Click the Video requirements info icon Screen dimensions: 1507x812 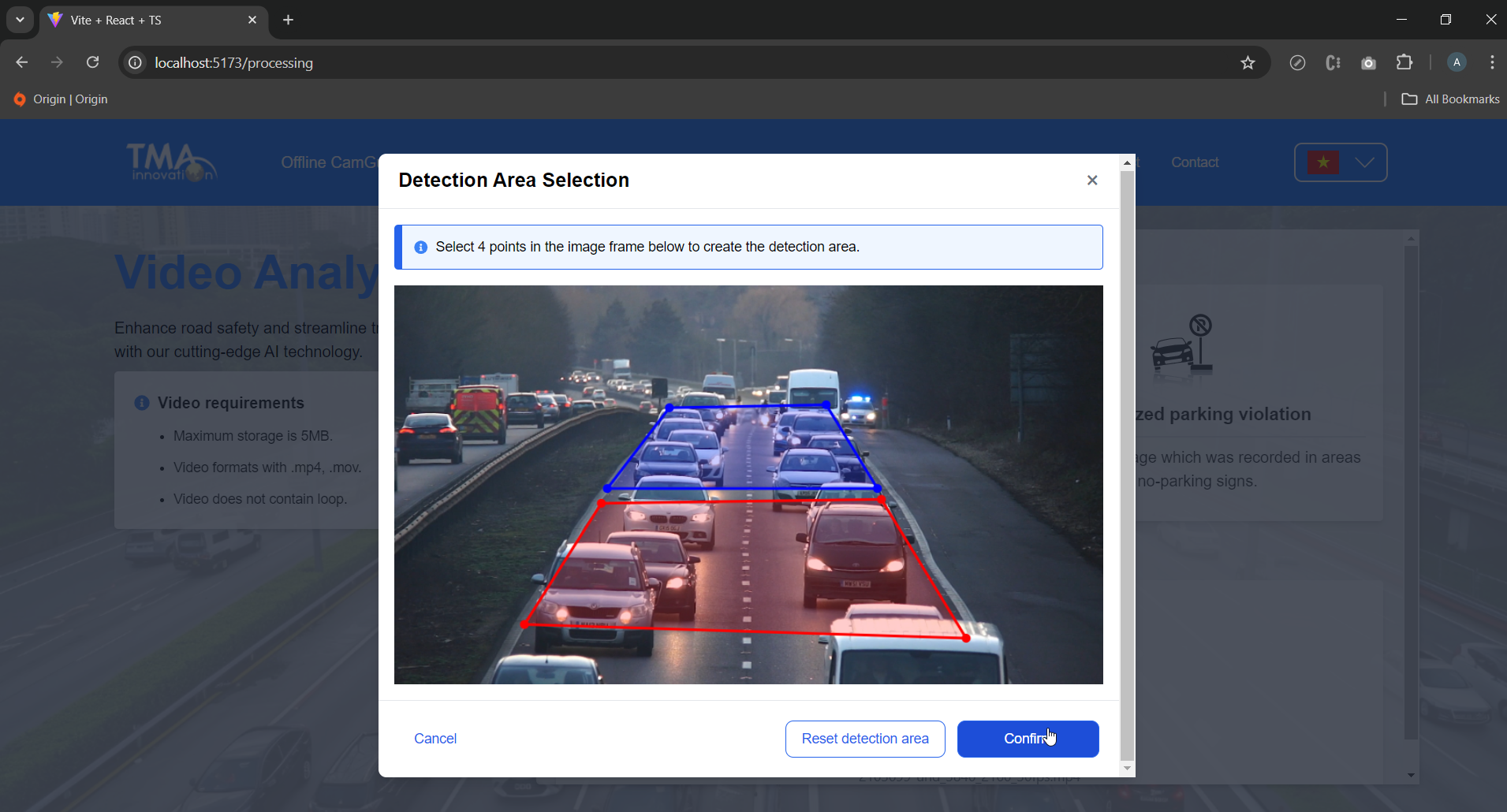[142, 403]
